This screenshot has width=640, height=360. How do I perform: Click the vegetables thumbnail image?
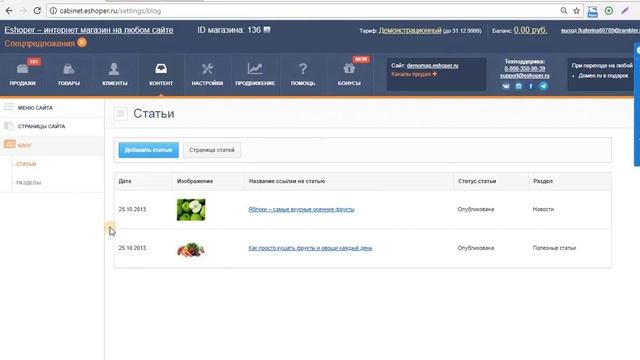(x=191, y=249)
